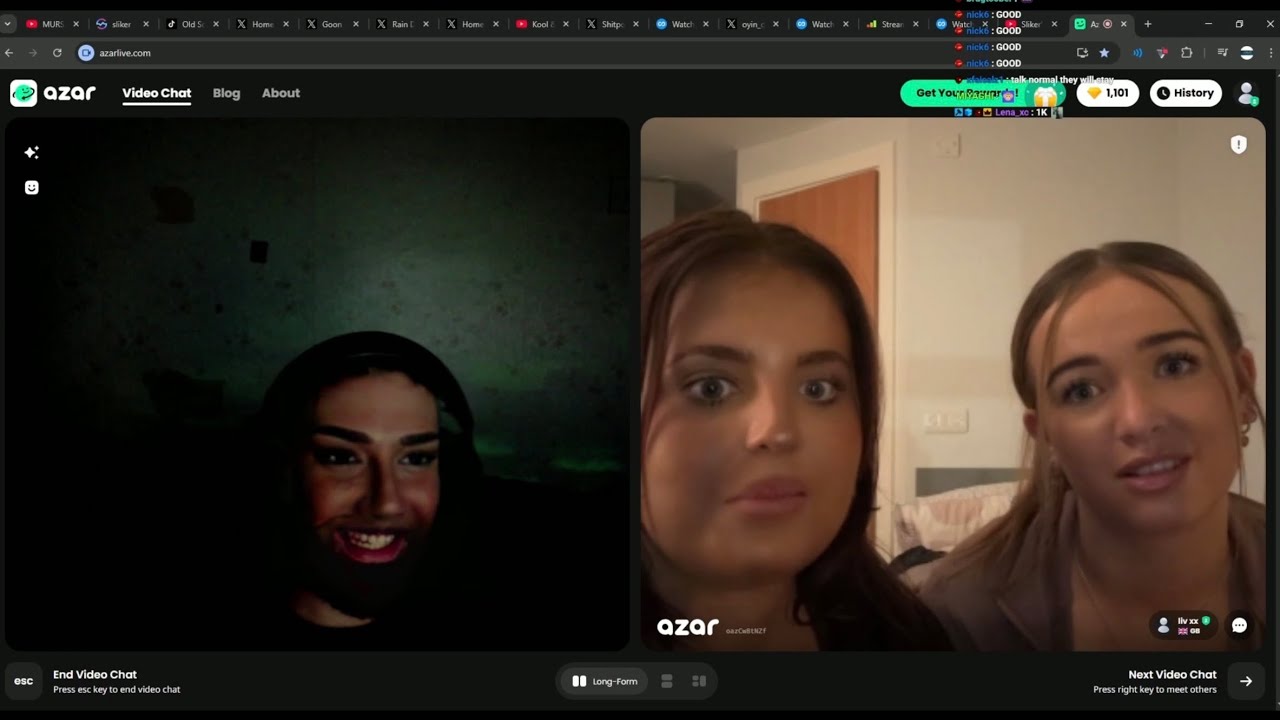Open the Blog nav item

click(226, 93)
